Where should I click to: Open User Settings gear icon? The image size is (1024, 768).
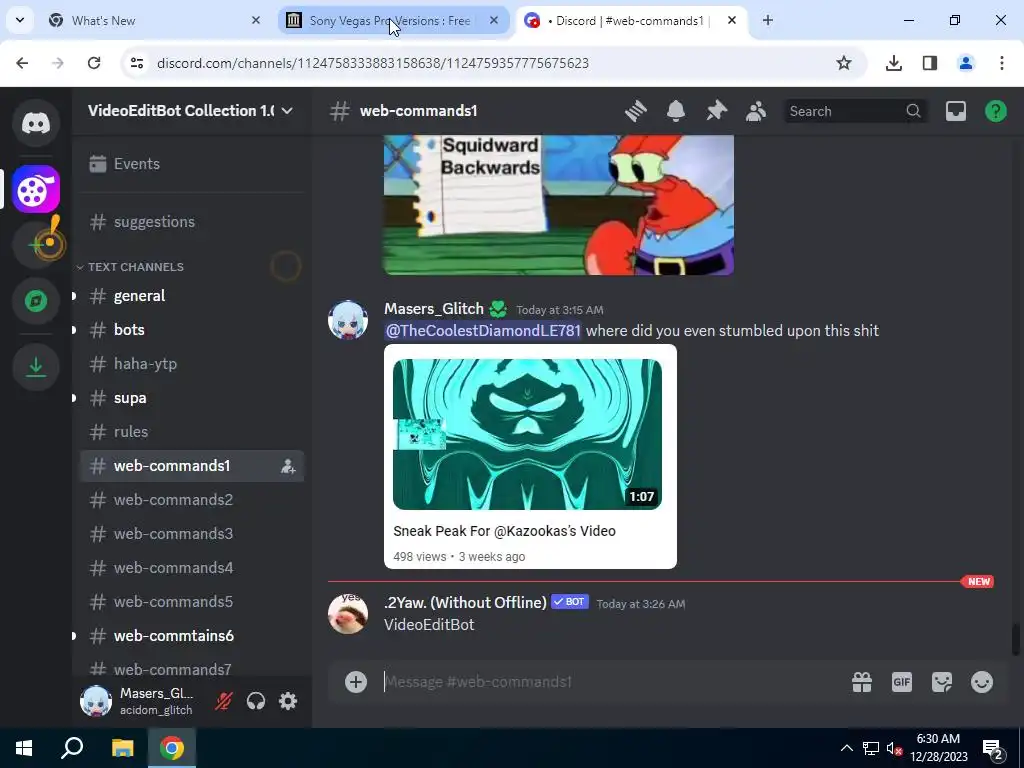pyautogui.click(x=288, y=701)
